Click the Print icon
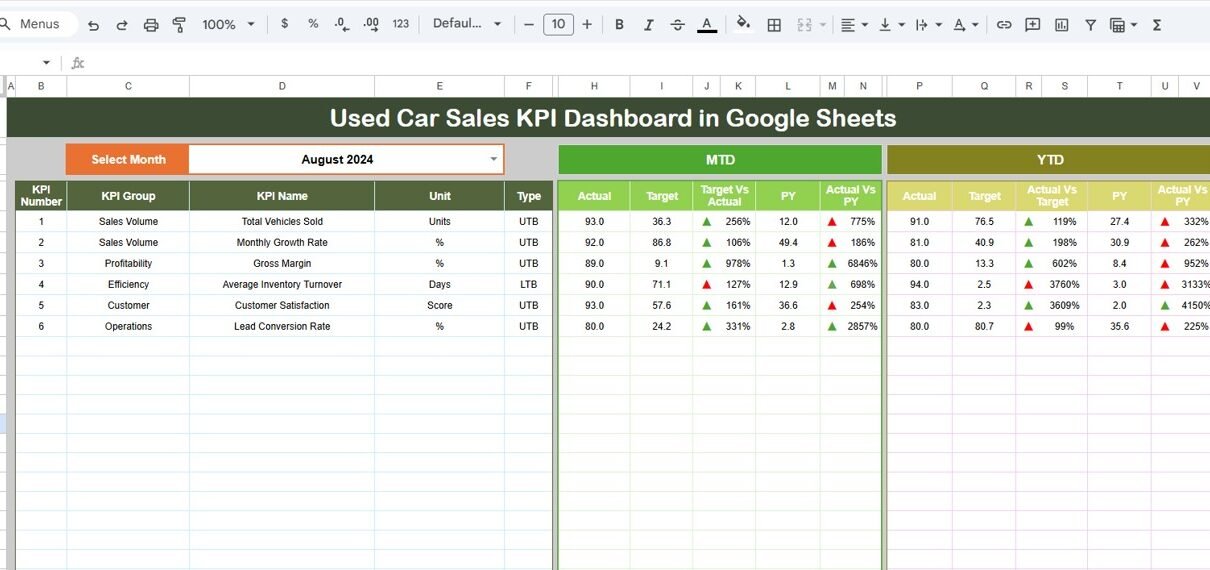Viewport: 1210px width, 570px height. pos(151,25)
